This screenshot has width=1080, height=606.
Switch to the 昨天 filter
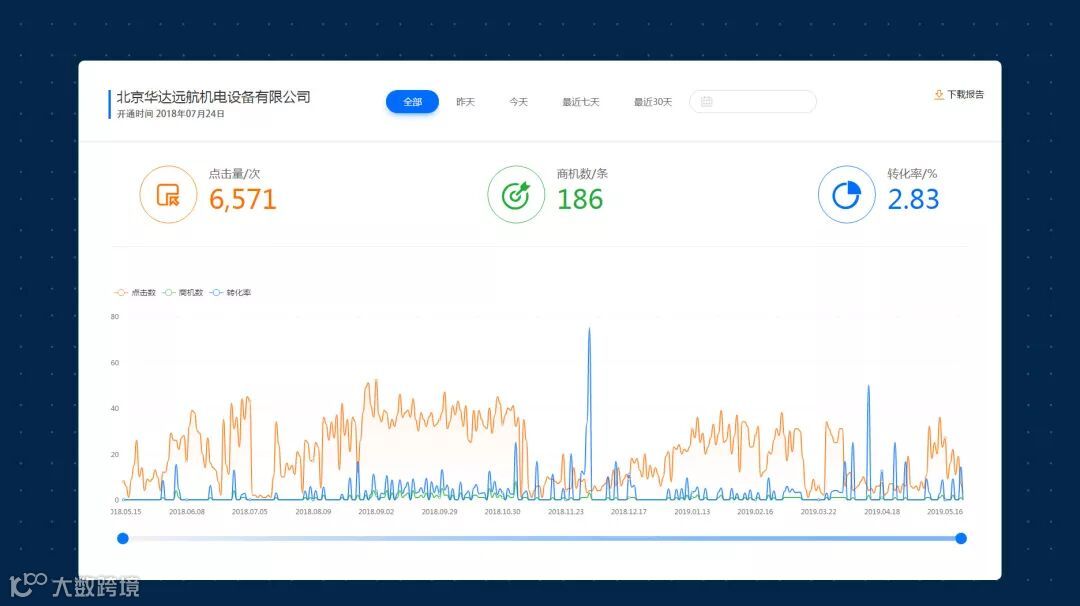466,102
